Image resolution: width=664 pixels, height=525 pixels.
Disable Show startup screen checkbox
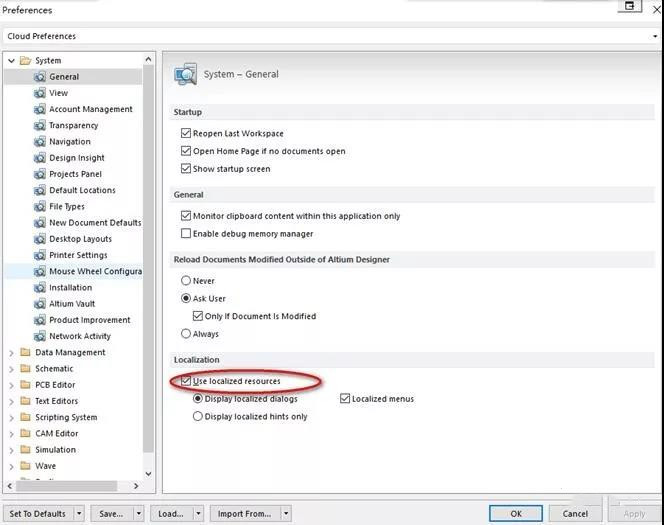[185, 169]
